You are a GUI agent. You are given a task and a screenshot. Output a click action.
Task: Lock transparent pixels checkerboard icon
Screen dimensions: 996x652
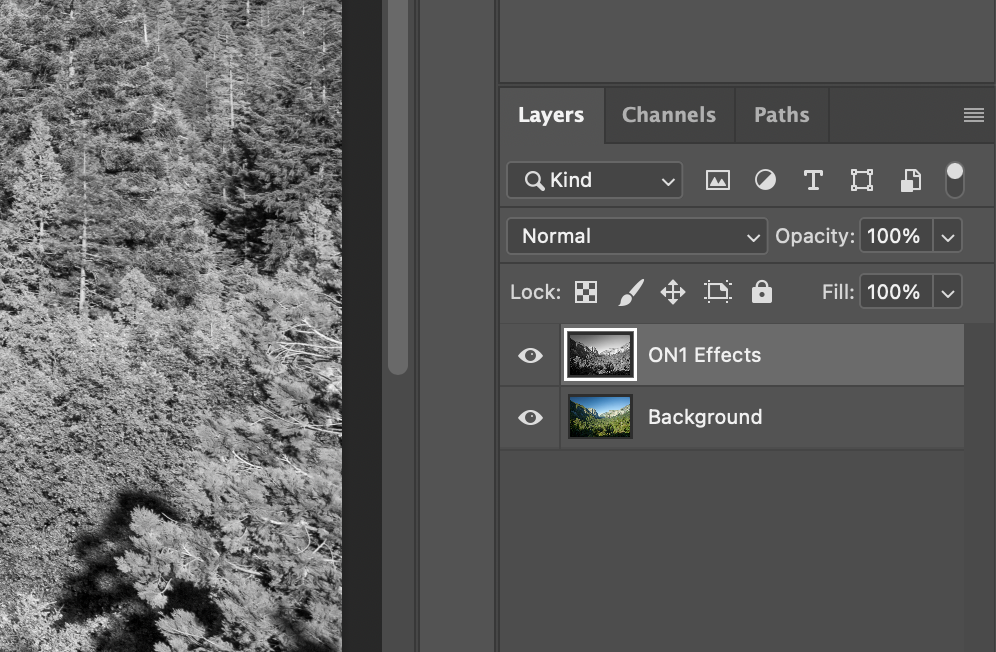[x=586, y=292]
